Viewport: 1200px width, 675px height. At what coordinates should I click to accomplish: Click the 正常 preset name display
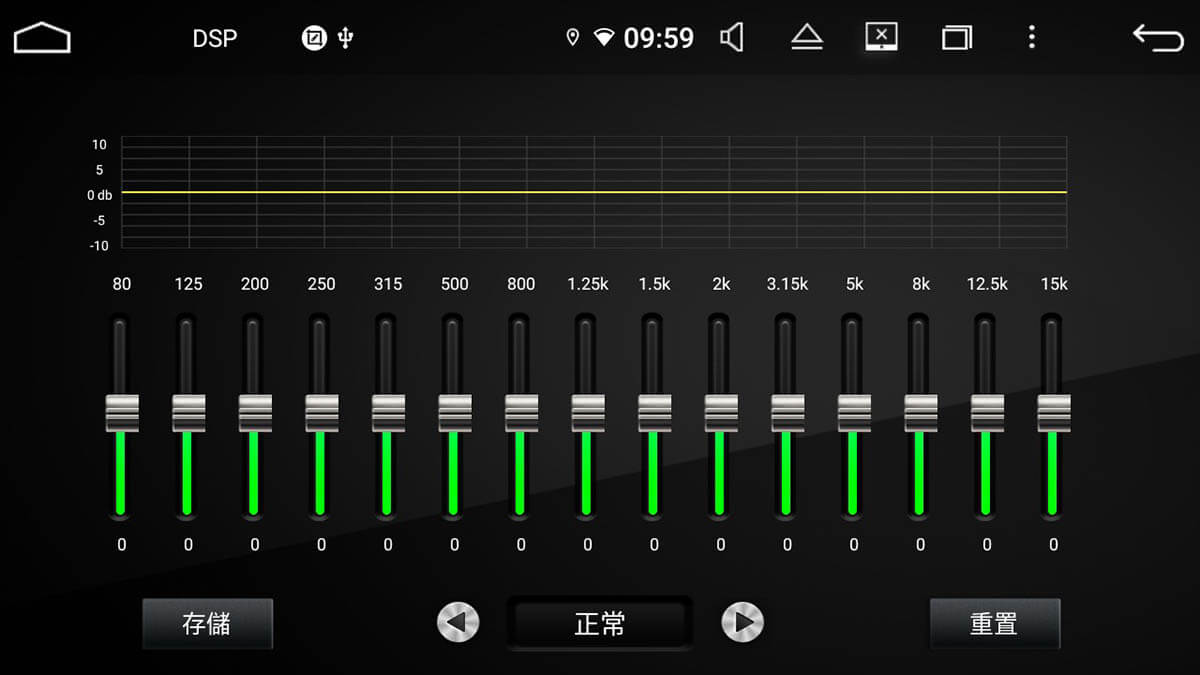(x=600, y=623)
